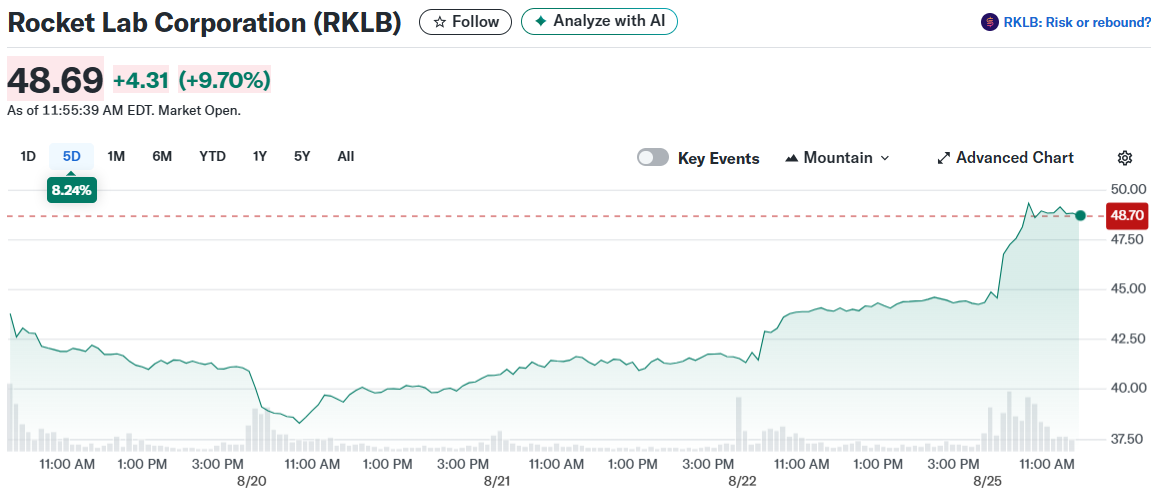Image resolution: width=1152 pixels, height=493 pixels.
Task: Click the 50.00 price axis label
Action: pyautogui.click(x=1126, y=190)
